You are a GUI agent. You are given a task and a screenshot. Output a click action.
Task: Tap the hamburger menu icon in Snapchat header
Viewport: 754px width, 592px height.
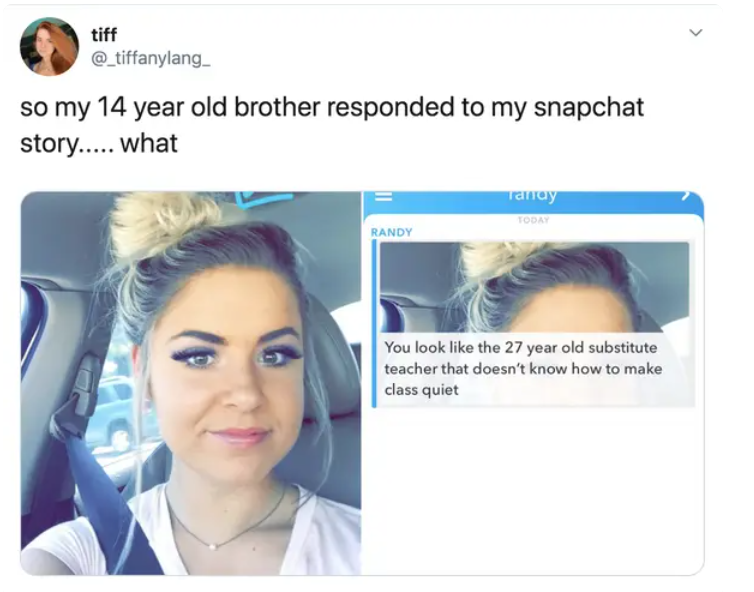[383, 197]
